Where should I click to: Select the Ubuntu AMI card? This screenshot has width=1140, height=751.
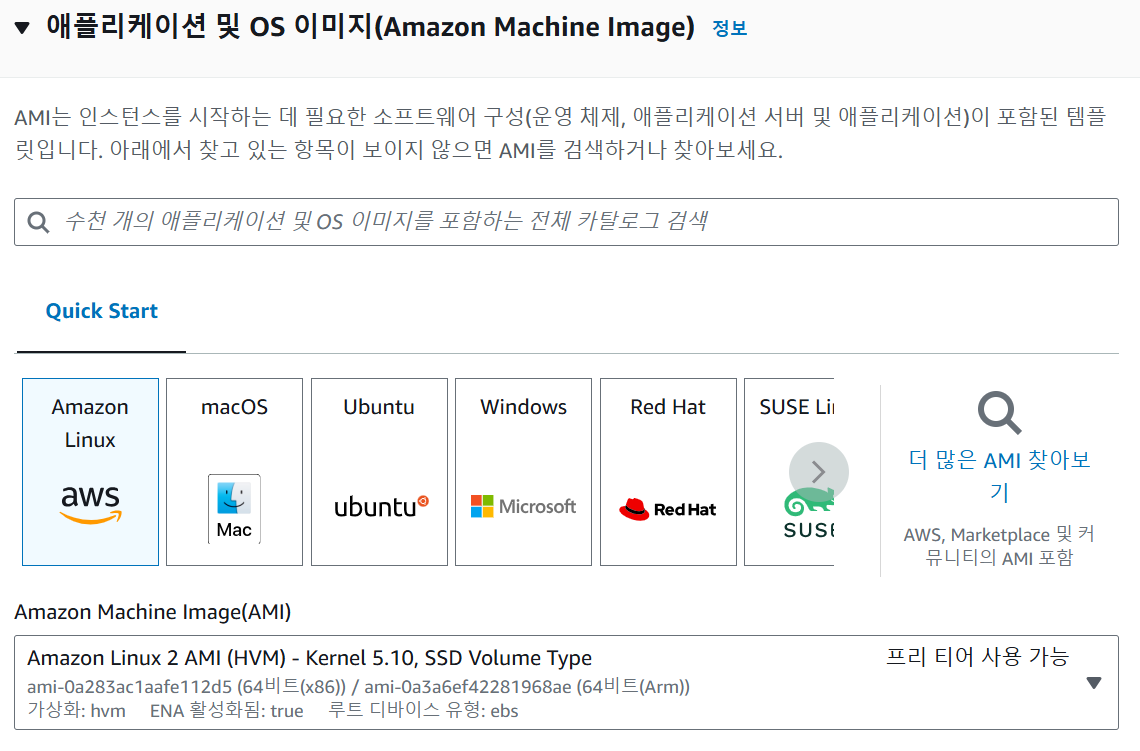point(379,472)
